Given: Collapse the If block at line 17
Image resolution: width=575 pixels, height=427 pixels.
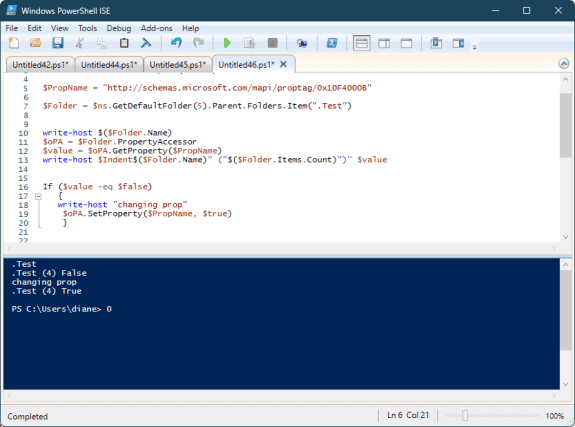Looking at the screenshot, I should tap(38, 196).
